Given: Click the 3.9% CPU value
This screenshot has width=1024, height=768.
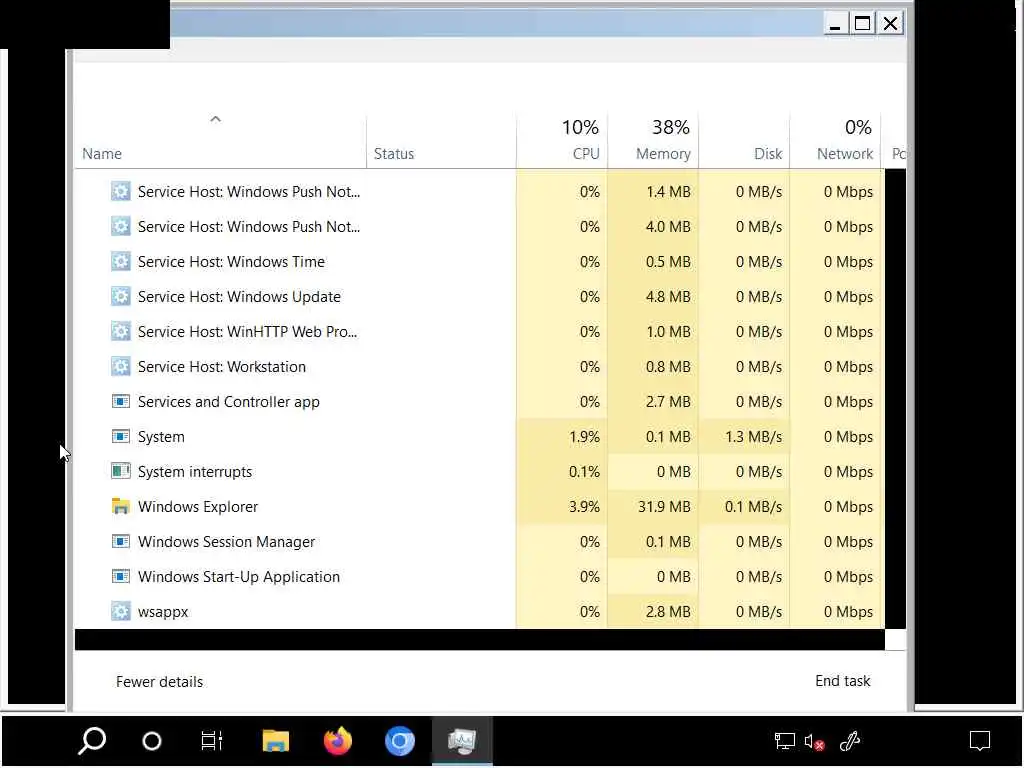Looking at the screenshot, I should (584, 507).
